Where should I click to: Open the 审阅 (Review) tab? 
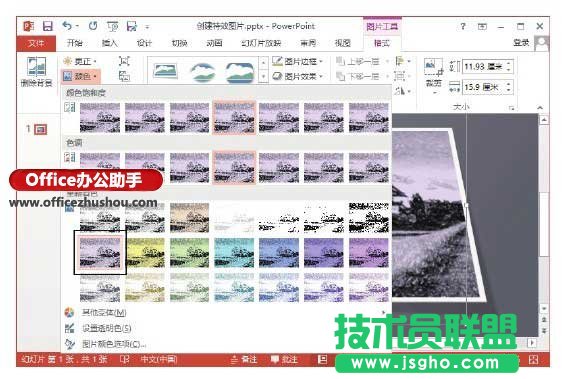click(308, 43)
